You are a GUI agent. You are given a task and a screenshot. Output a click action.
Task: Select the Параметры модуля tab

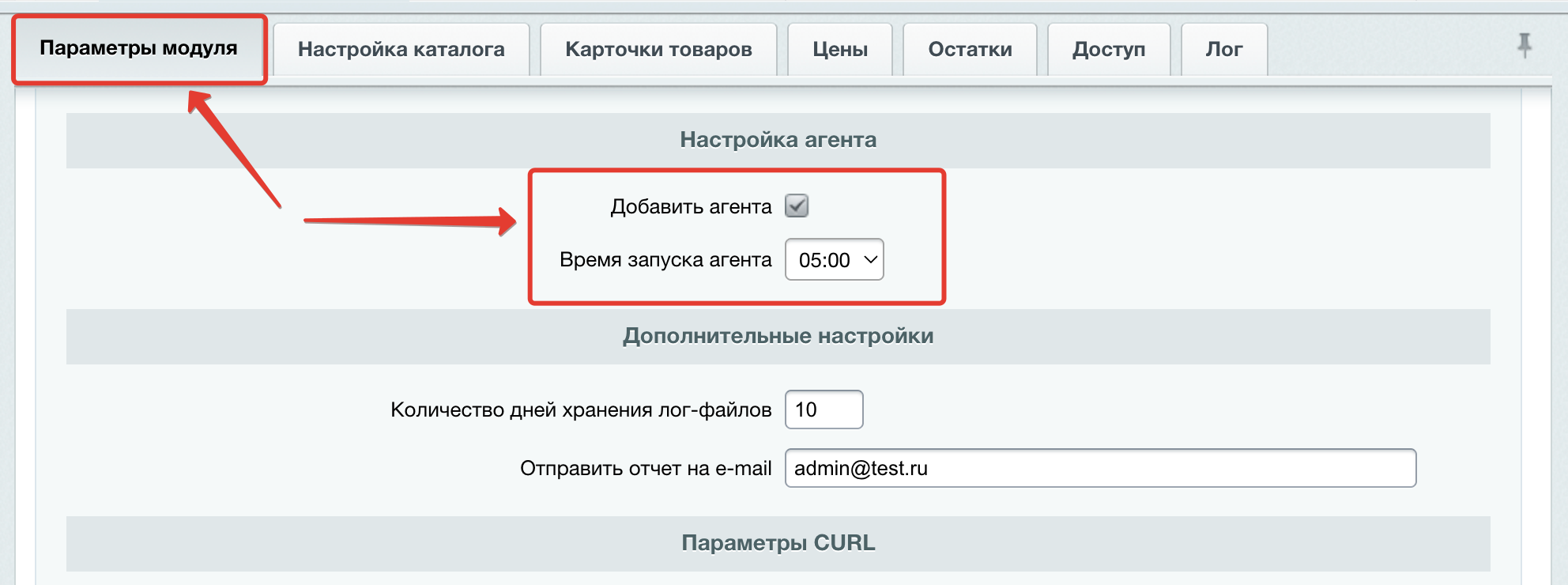(138, 48)
